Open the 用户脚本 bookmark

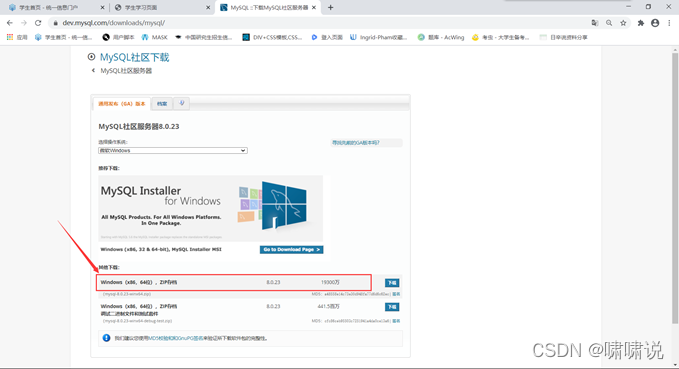[x=118, y=37]
